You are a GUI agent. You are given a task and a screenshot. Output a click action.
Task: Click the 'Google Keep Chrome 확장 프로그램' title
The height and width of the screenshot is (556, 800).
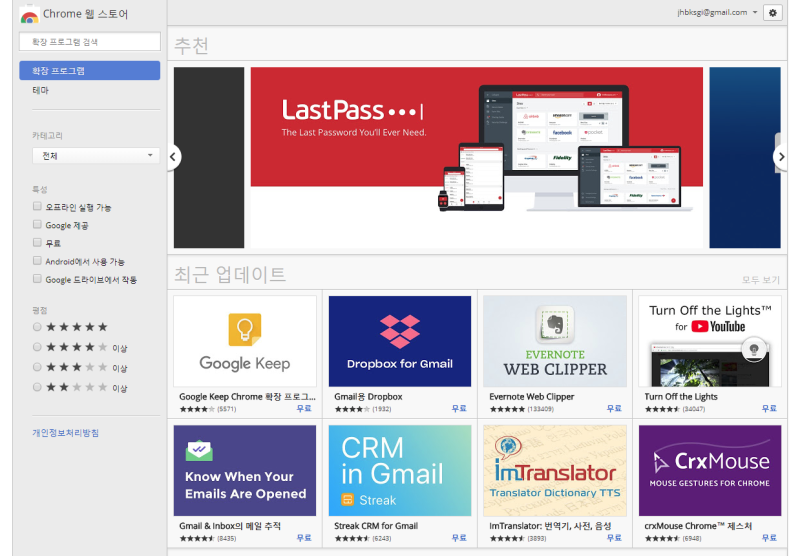tap(247, 396)
